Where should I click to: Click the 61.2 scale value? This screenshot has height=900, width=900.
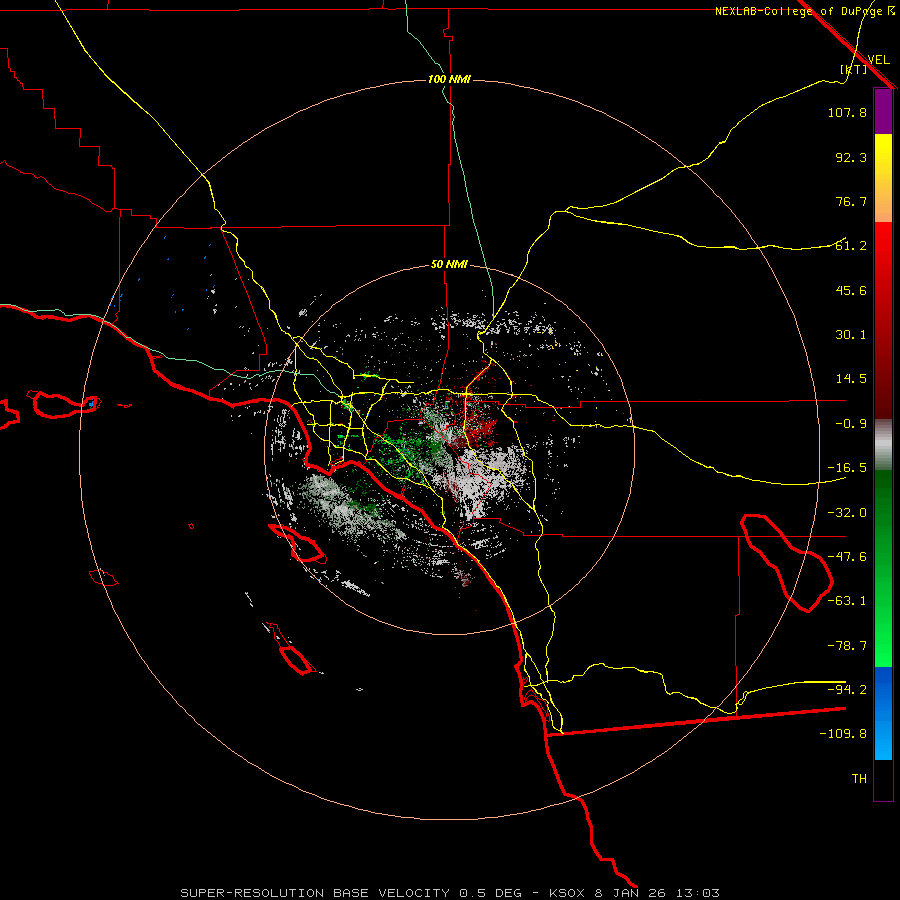tap(851, 246)
